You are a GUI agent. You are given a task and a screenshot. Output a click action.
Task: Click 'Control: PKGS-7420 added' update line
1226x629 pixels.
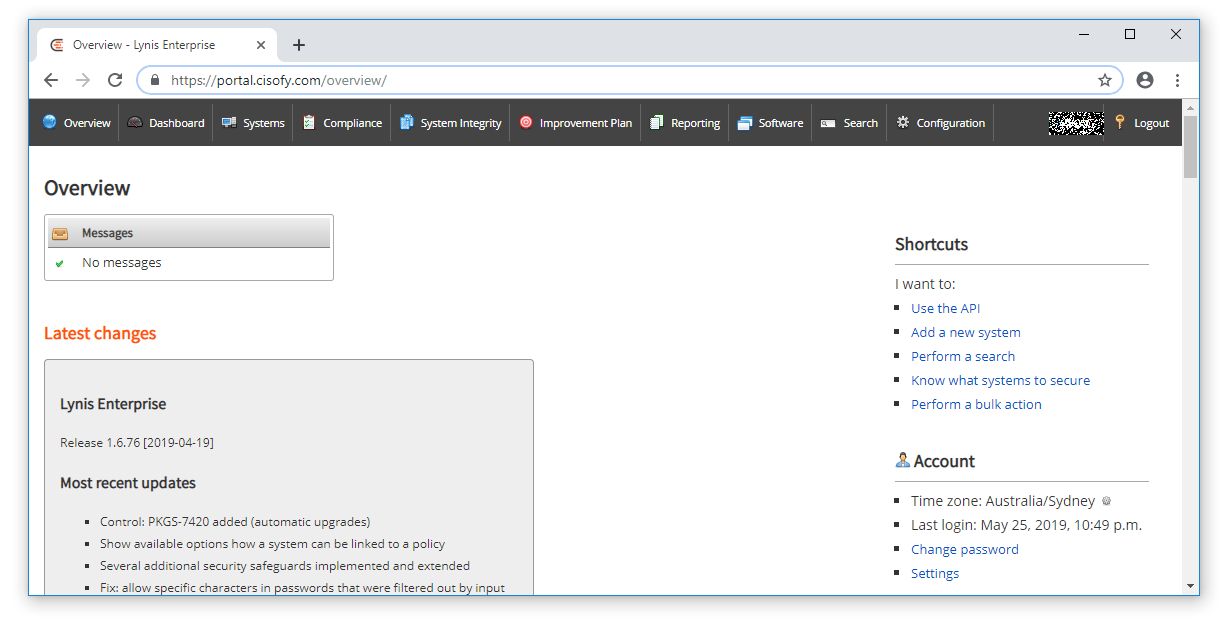tap(235, 521)
